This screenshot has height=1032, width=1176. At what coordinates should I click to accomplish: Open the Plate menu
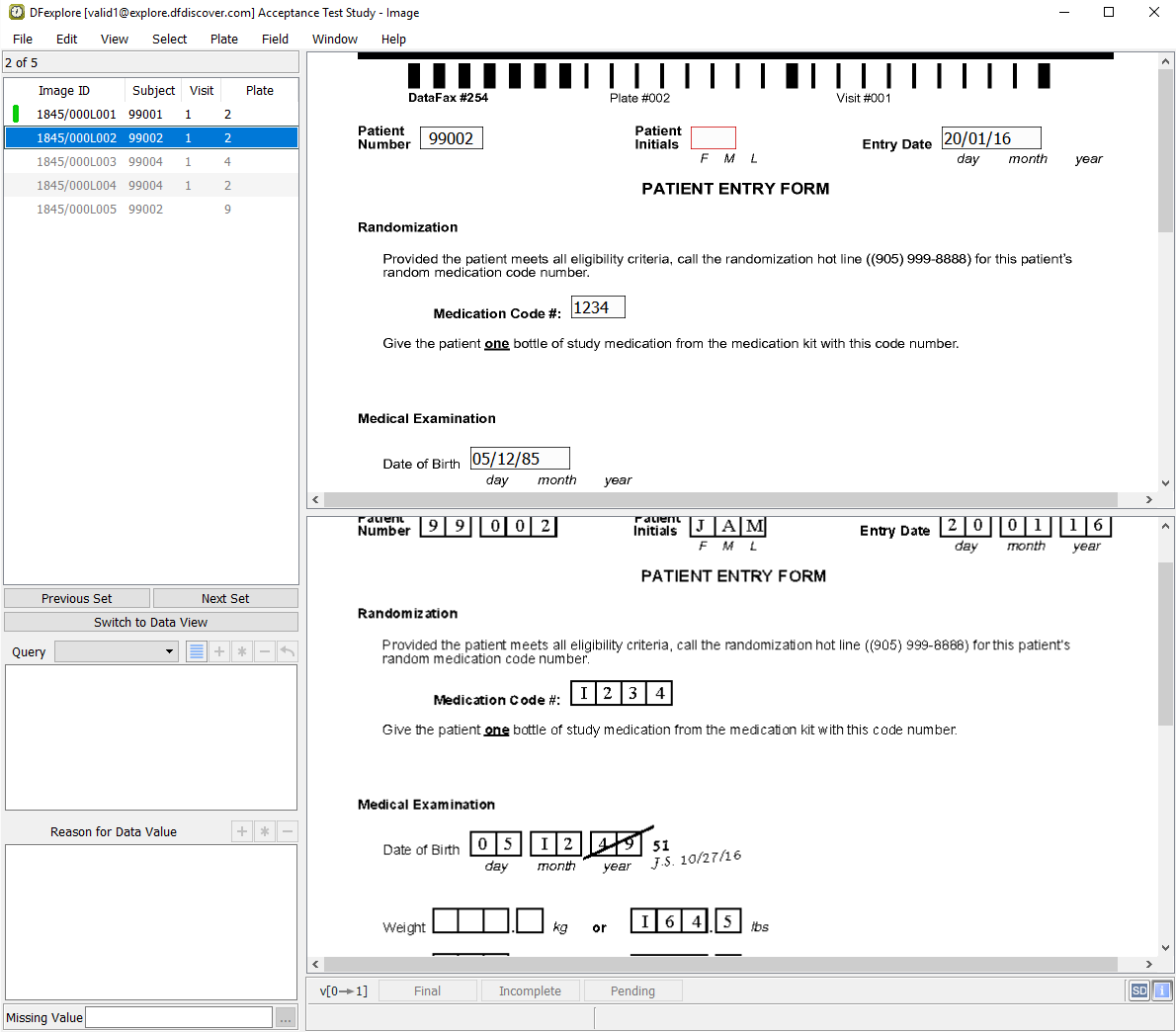click(x=223, y=40)
